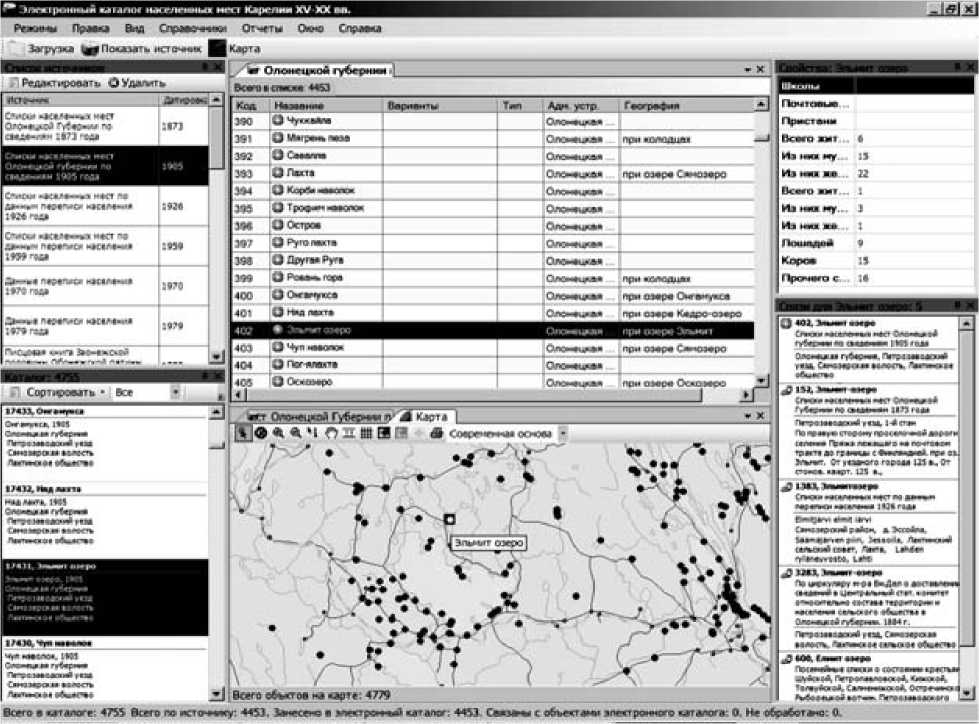Screen dimensions: 979x724
Task: Close the properties panel Свойства
Action: point(971,66)
